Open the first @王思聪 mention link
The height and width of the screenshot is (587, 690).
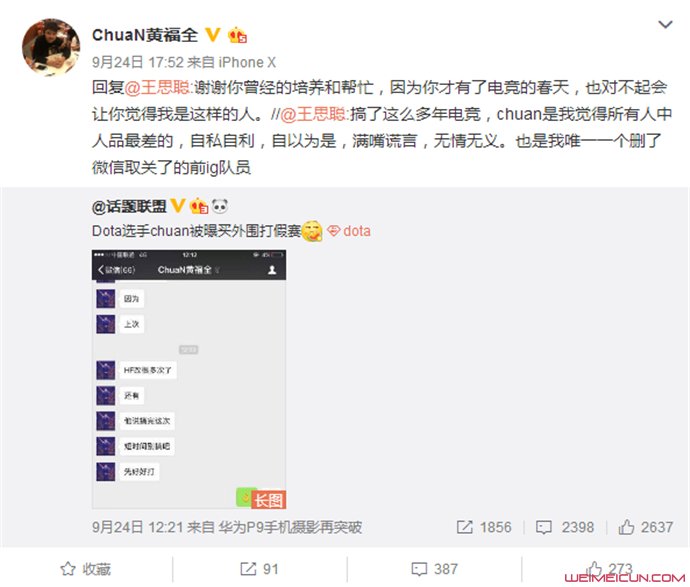click(x=157, y=88)
